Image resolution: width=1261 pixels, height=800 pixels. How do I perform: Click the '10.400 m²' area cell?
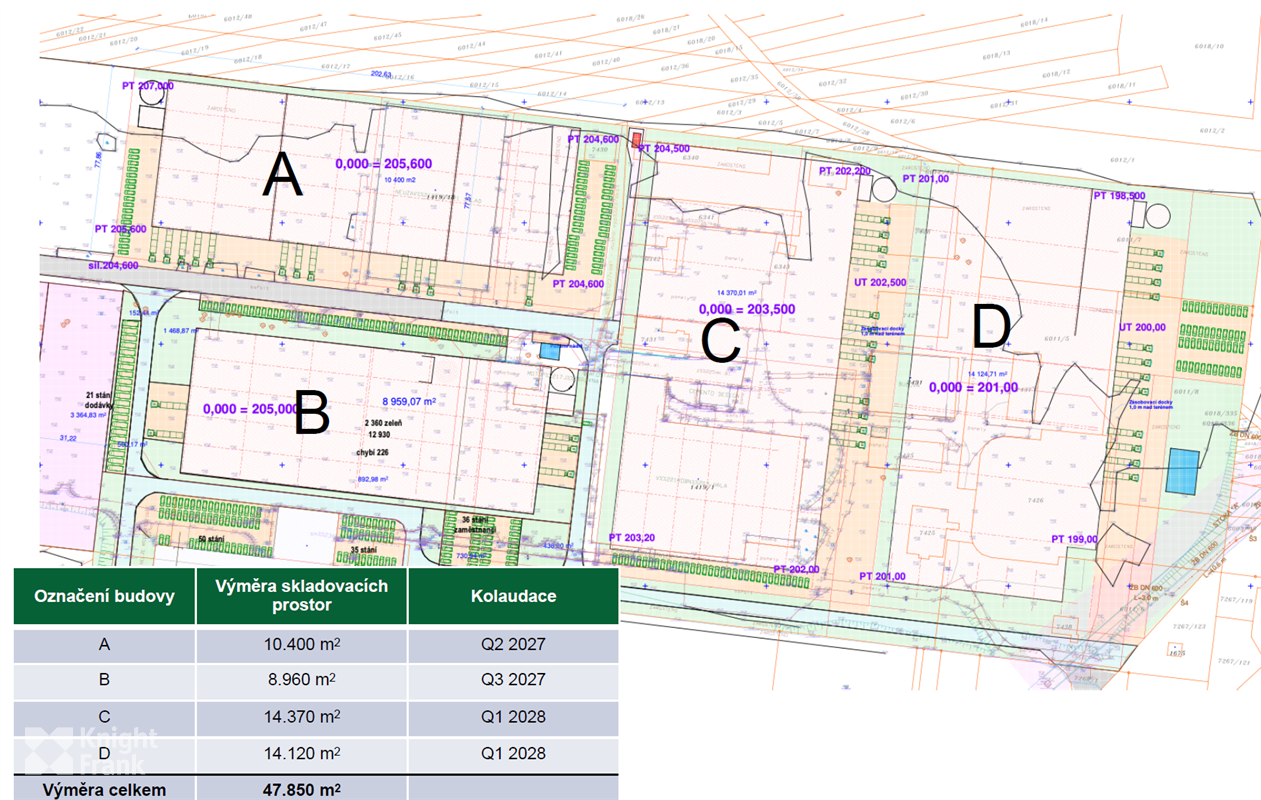click(x=301, y=645)
